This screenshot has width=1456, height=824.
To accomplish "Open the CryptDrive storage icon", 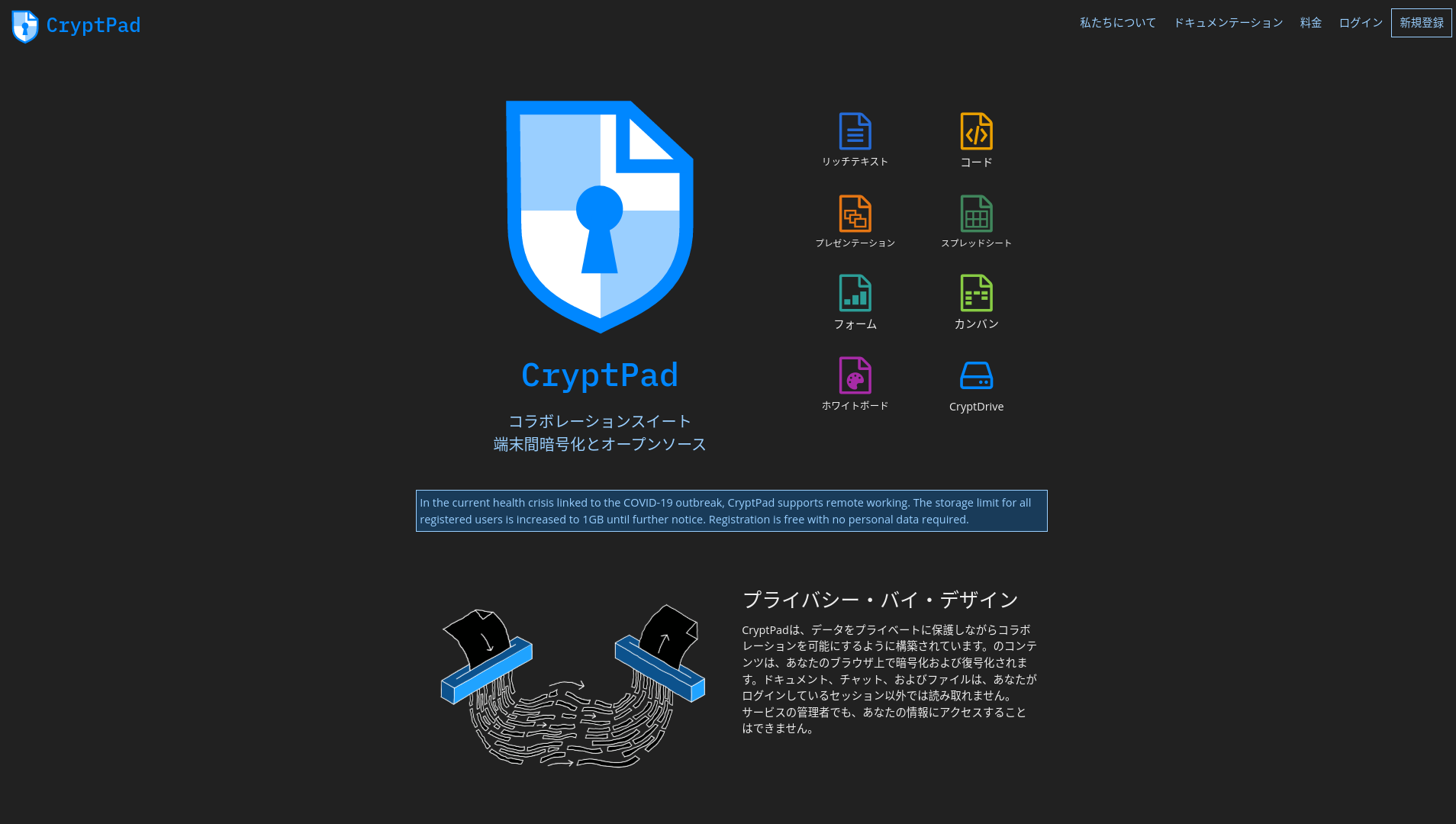I will point(976,375).
